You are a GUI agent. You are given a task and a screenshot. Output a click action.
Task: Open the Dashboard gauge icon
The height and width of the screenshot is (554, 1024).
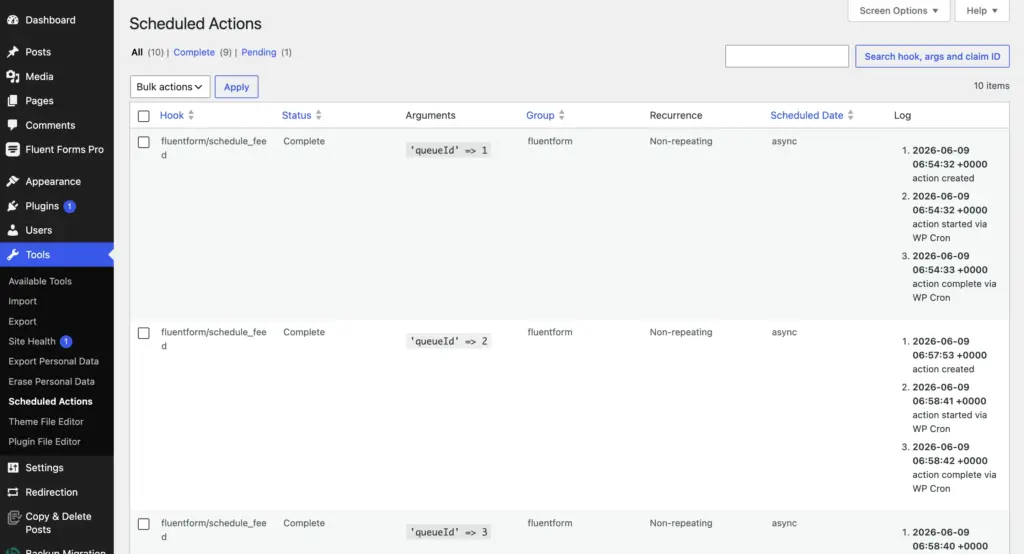(12, 20)
